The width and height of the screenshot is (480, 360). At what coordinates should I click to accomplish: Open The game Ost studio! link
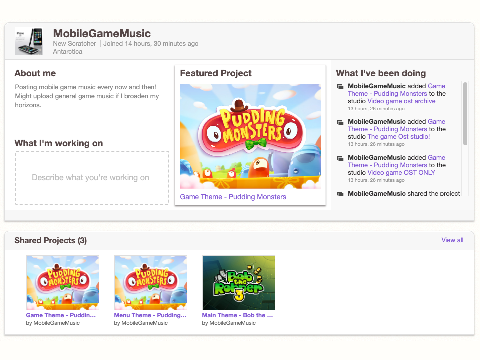pos(399,137)
